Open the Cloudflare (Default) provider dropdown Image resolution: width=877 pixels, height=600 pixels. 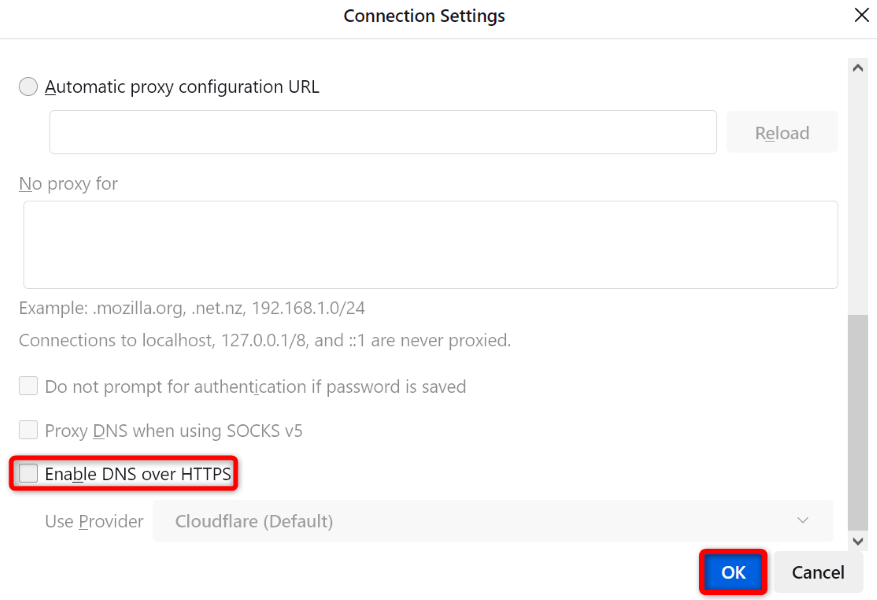(x=492, y=521)
